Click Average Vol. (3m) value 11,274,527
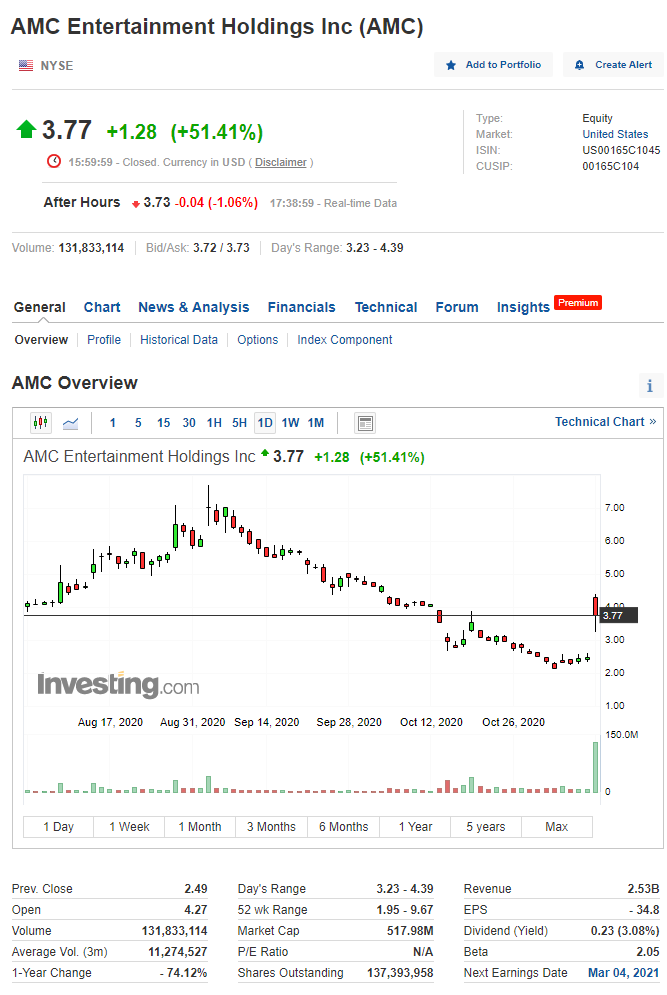This screenshot has height=995, width=667. [178, 952]
